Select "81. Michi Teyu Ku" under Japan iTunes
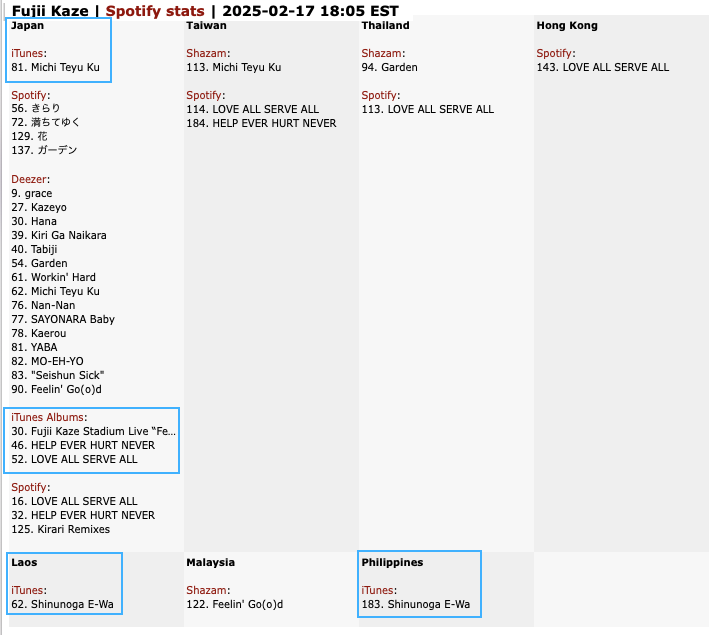 55,67
